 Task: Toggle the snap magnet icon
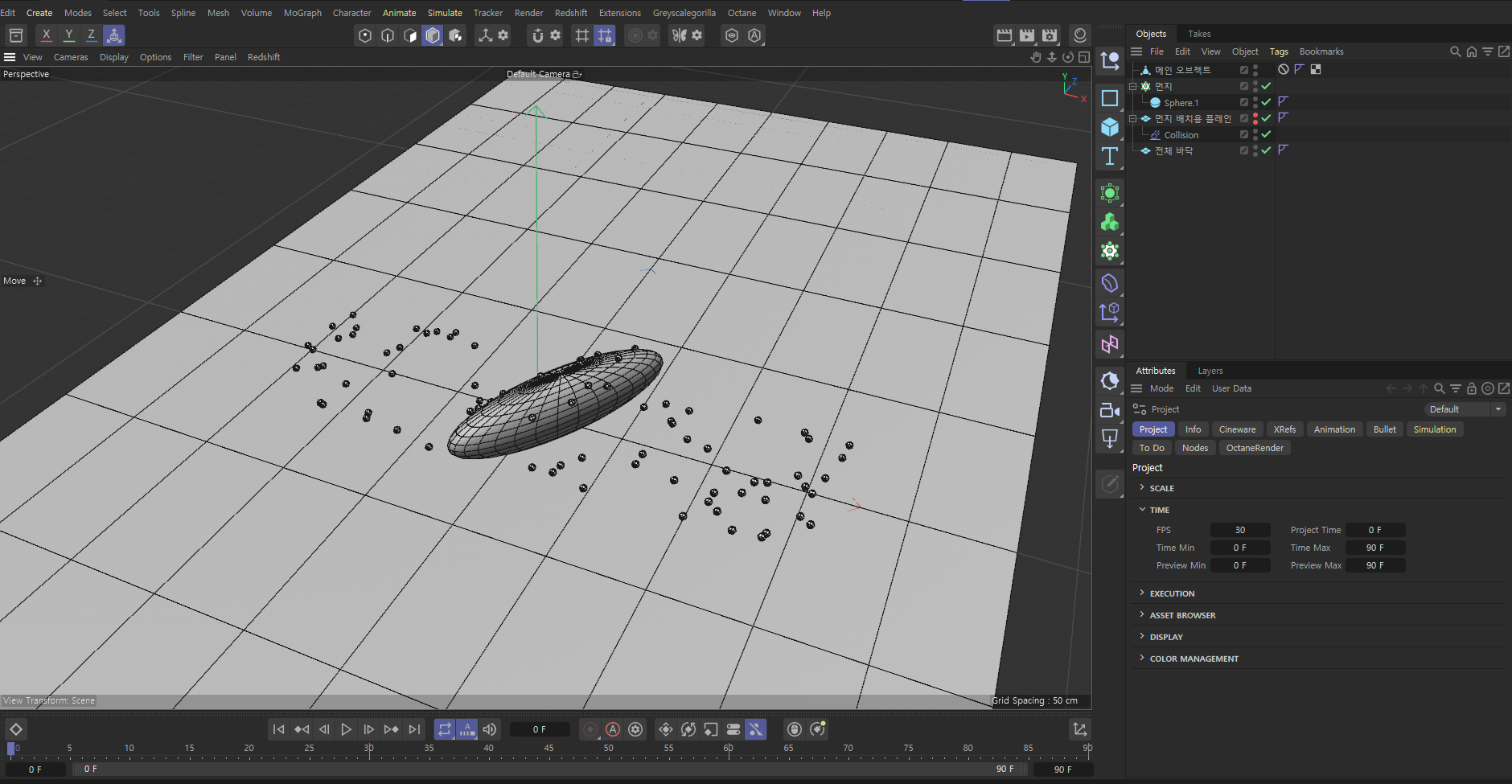[538, 35]
